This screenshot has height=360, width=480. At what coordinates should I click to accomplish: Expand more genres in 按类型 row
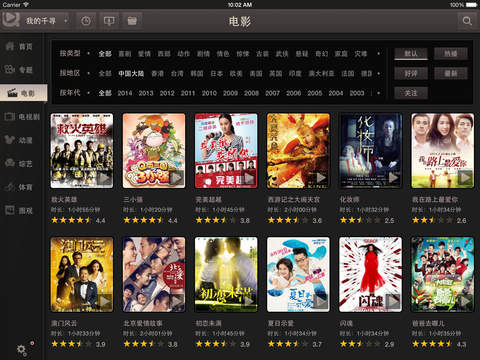coord(378,53)
